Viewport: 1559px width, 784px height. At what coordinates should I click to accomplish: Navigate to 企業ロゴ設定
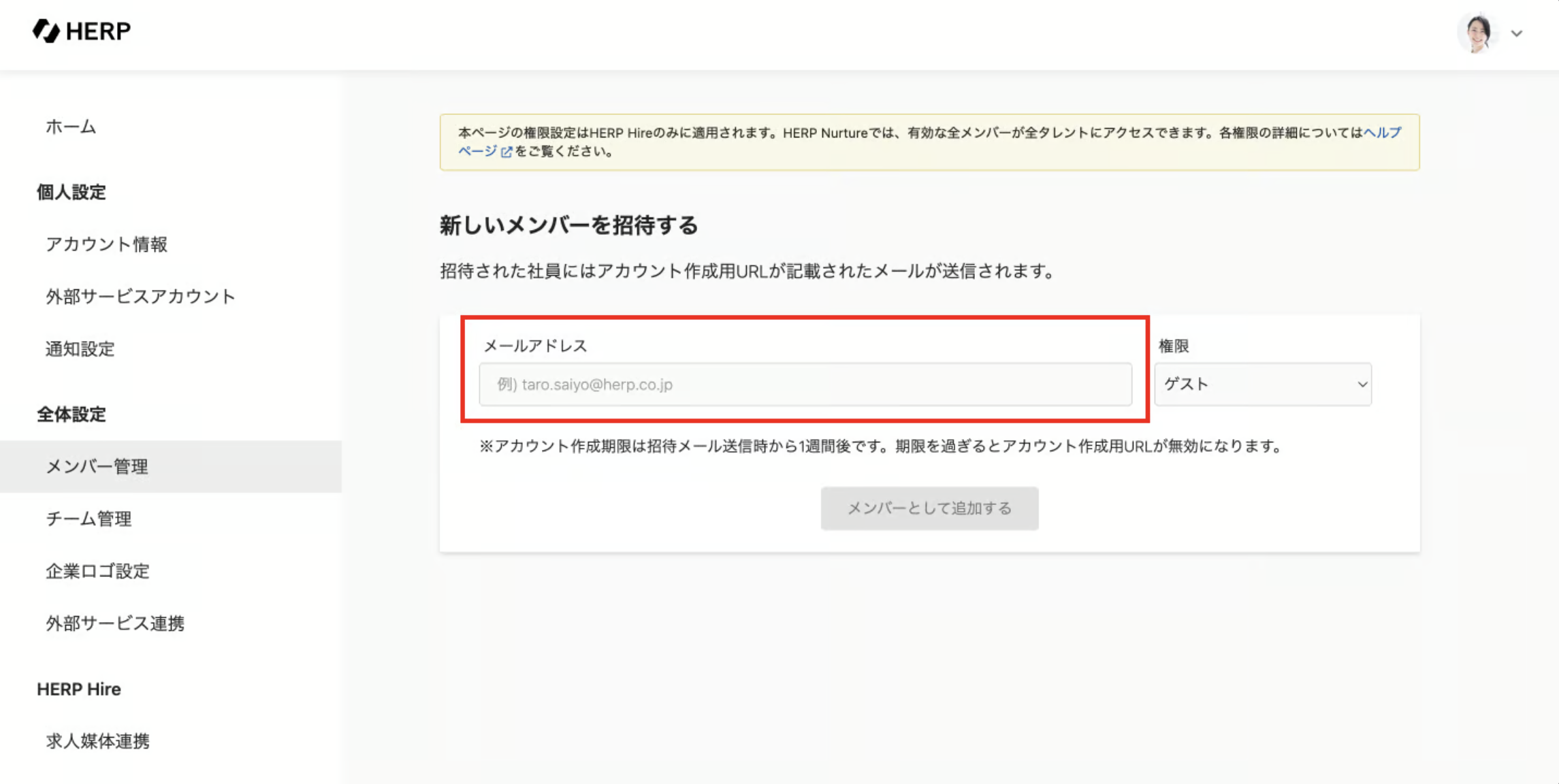[x=97, y=571]
